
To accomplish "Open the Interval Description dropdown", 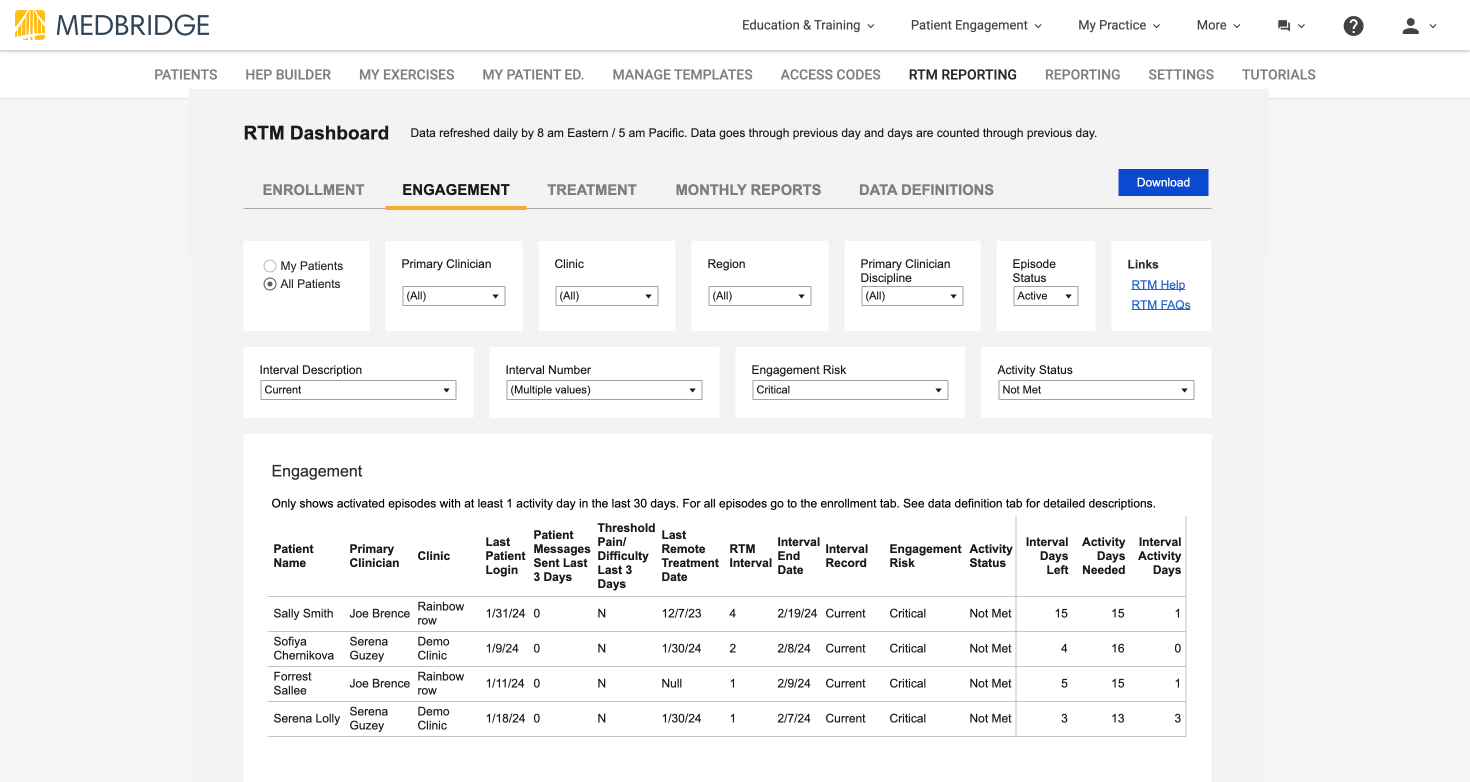I will [358, 390].
